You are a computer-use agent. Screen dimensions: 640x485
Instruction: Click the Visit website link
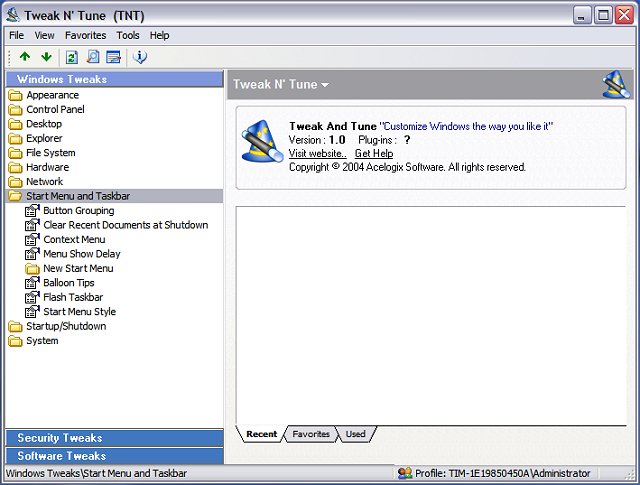tap(317, 154)
